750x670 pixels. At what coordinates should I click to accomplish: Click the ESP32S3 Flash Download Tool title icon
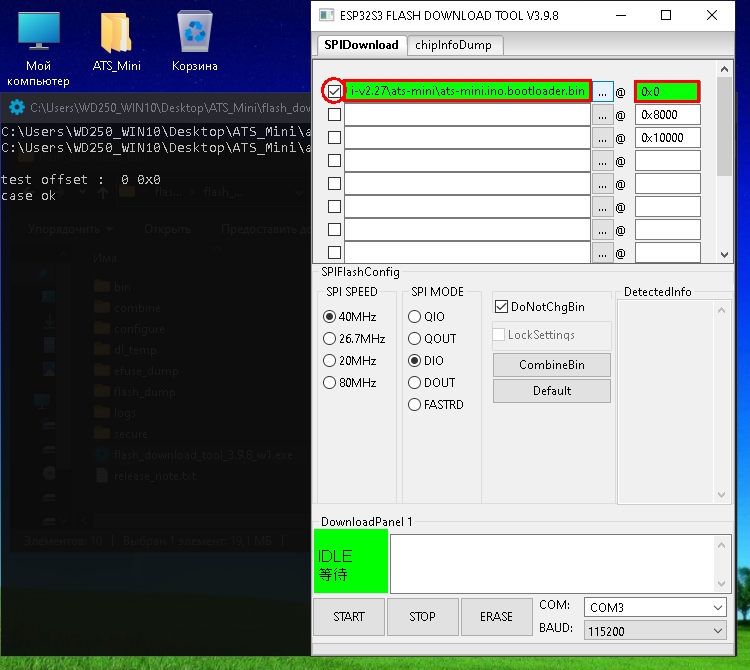(x=326, y=15)
